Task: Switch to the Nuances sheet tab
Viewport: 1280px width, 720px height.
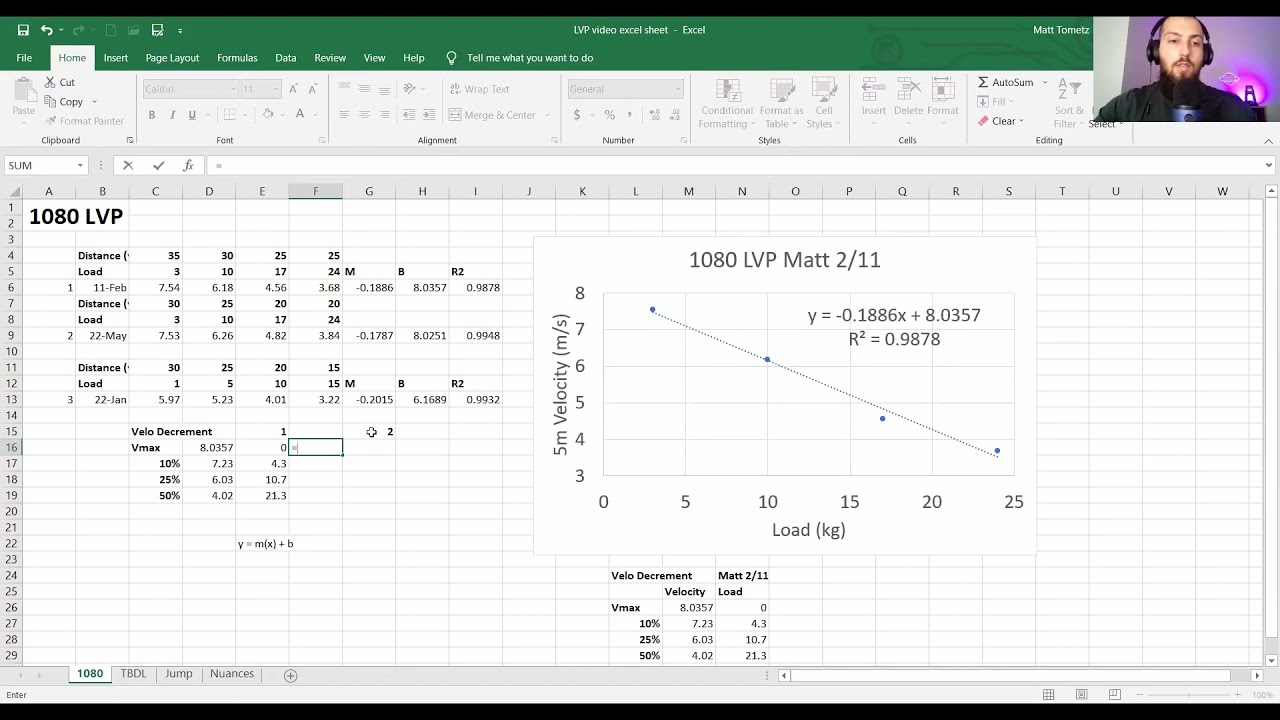Action: (x=232, y=674)
